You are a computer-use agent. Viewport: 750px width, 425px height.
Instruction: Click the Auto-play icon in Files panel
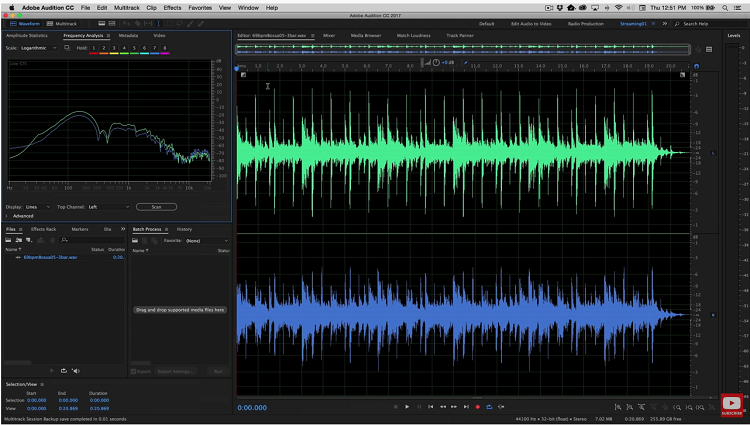tap(76, 371)
